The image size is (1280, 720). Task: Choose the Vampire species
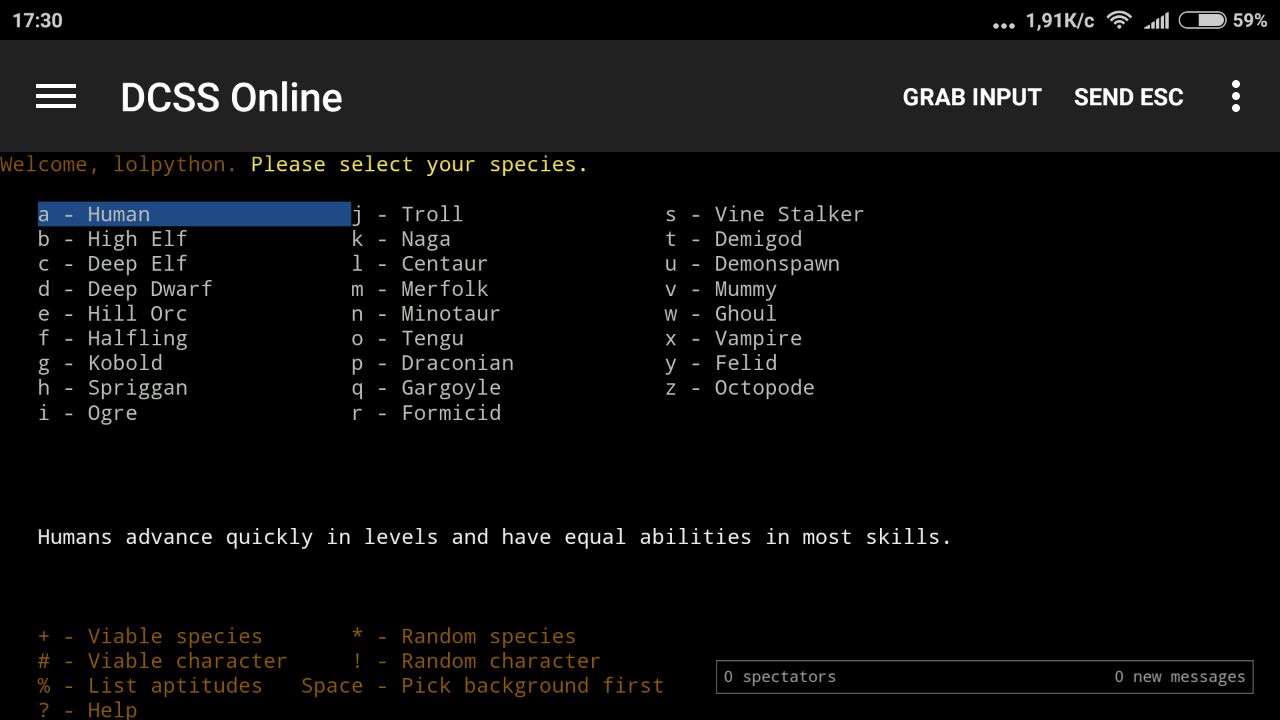point(734,338)
